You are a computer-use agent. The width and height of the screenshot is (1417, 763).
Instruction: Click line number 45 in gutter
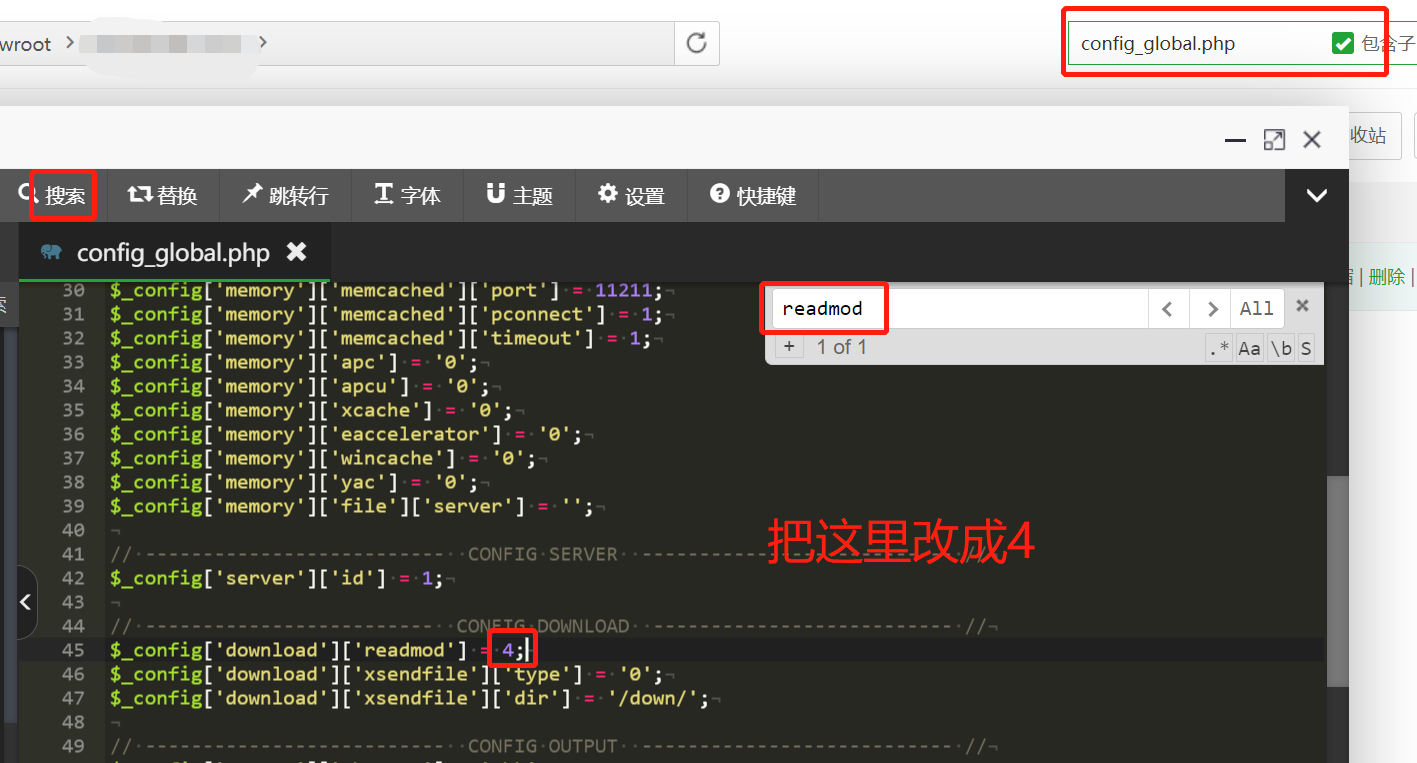coord(73,651)
